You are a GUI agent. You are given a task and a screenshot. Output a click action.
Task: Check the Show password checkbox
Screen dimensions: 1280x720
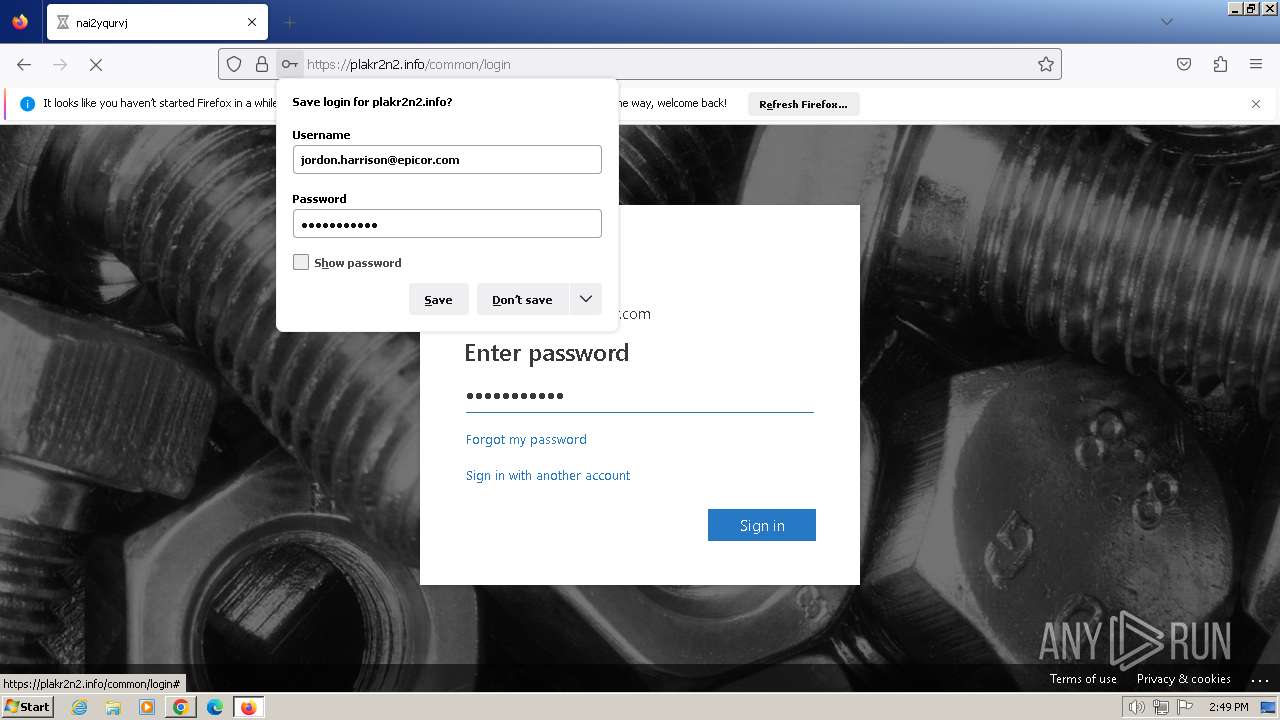coord(301,262)
